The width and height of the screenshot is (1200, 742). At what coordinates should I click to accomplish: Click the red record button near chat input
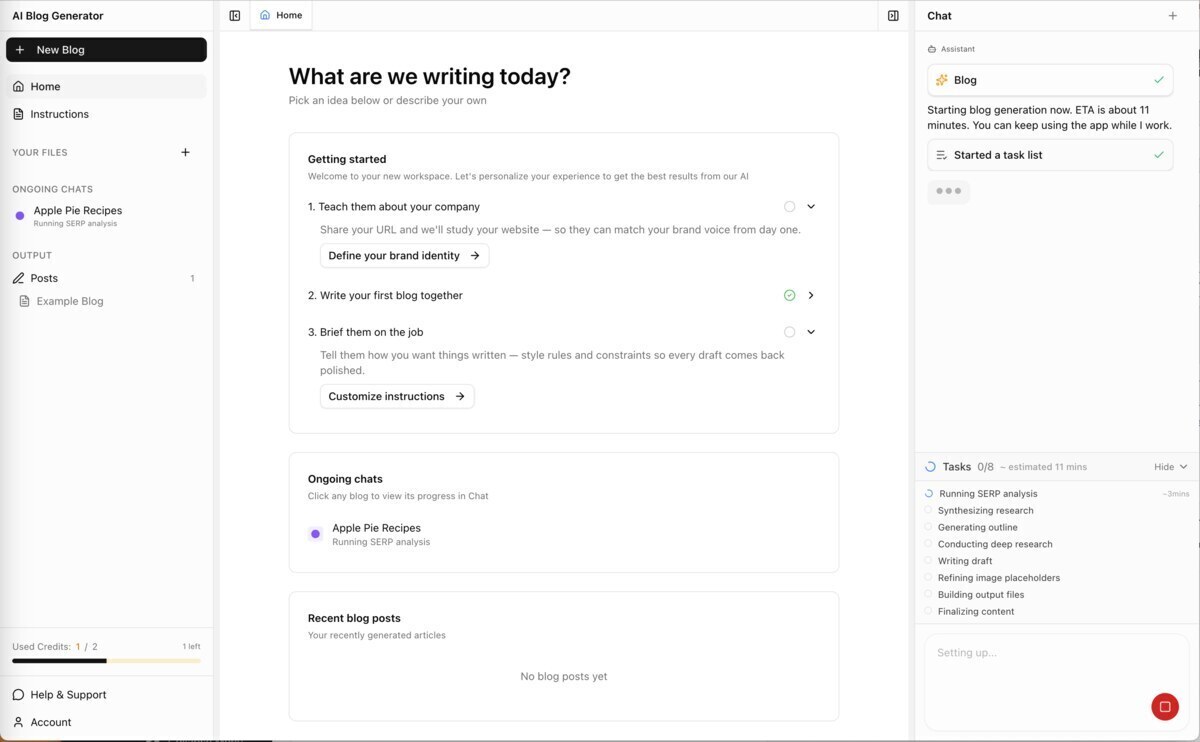pyautogui.click(x=1165, y=706)
